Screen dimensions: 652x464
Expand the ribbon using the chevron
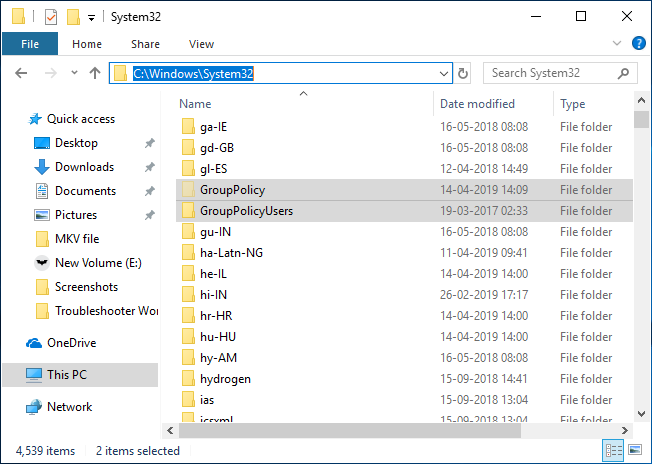[x=618, y=44]
